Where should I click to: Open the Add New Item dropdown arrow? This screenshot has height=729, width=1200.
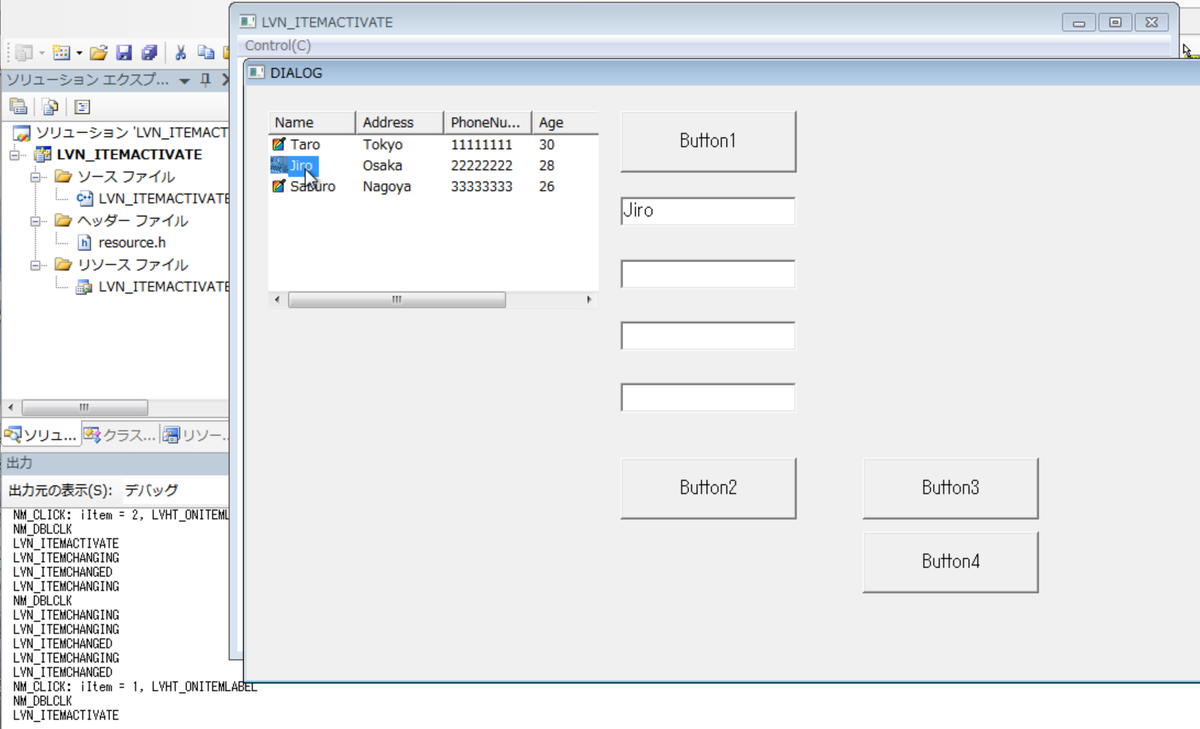tap(79, 53)
